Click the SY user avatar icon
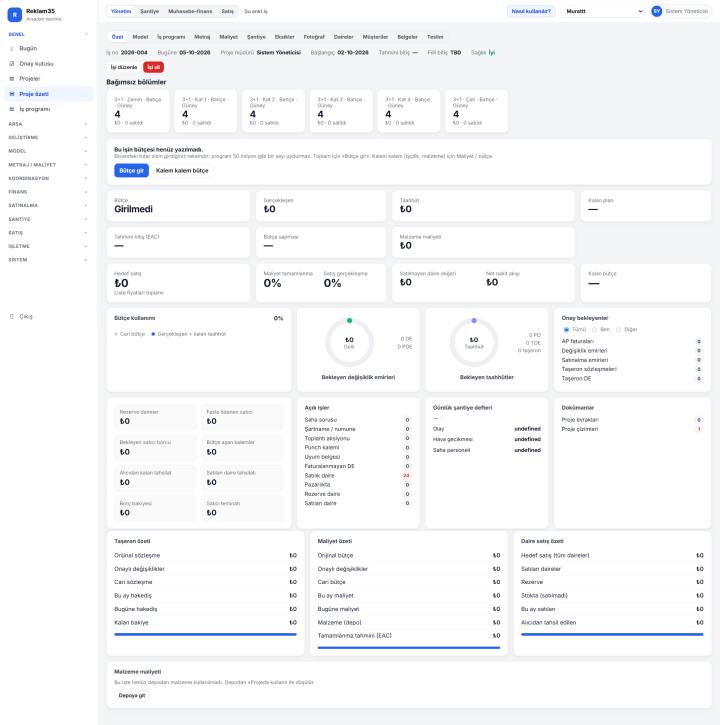 point(656,11)
